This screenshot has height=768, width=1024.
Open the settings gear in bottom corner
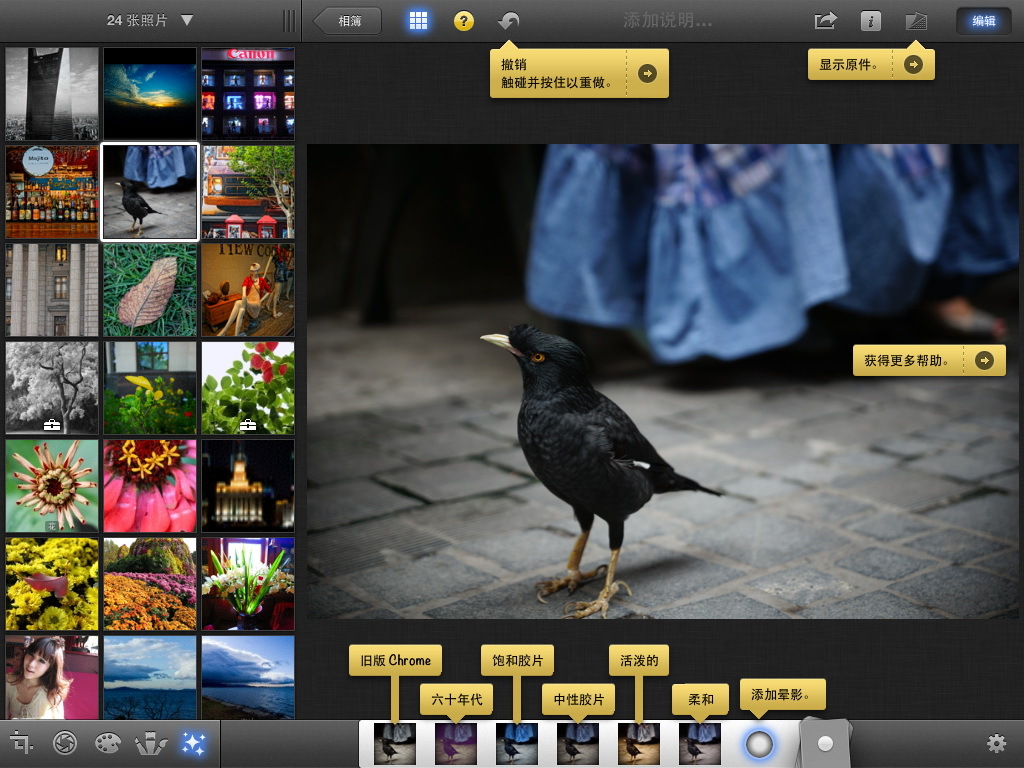tap(995, 744)
